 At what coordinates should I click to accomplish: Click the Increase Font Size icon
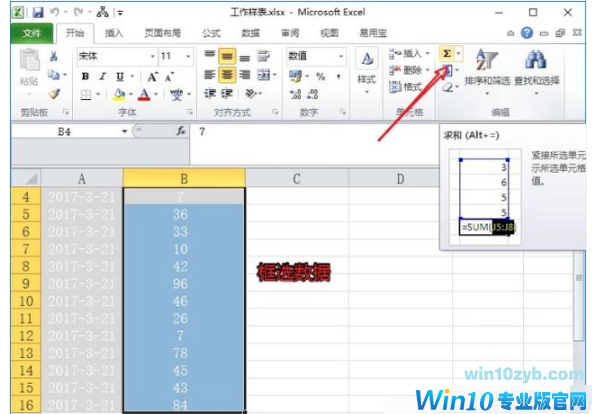152,77
